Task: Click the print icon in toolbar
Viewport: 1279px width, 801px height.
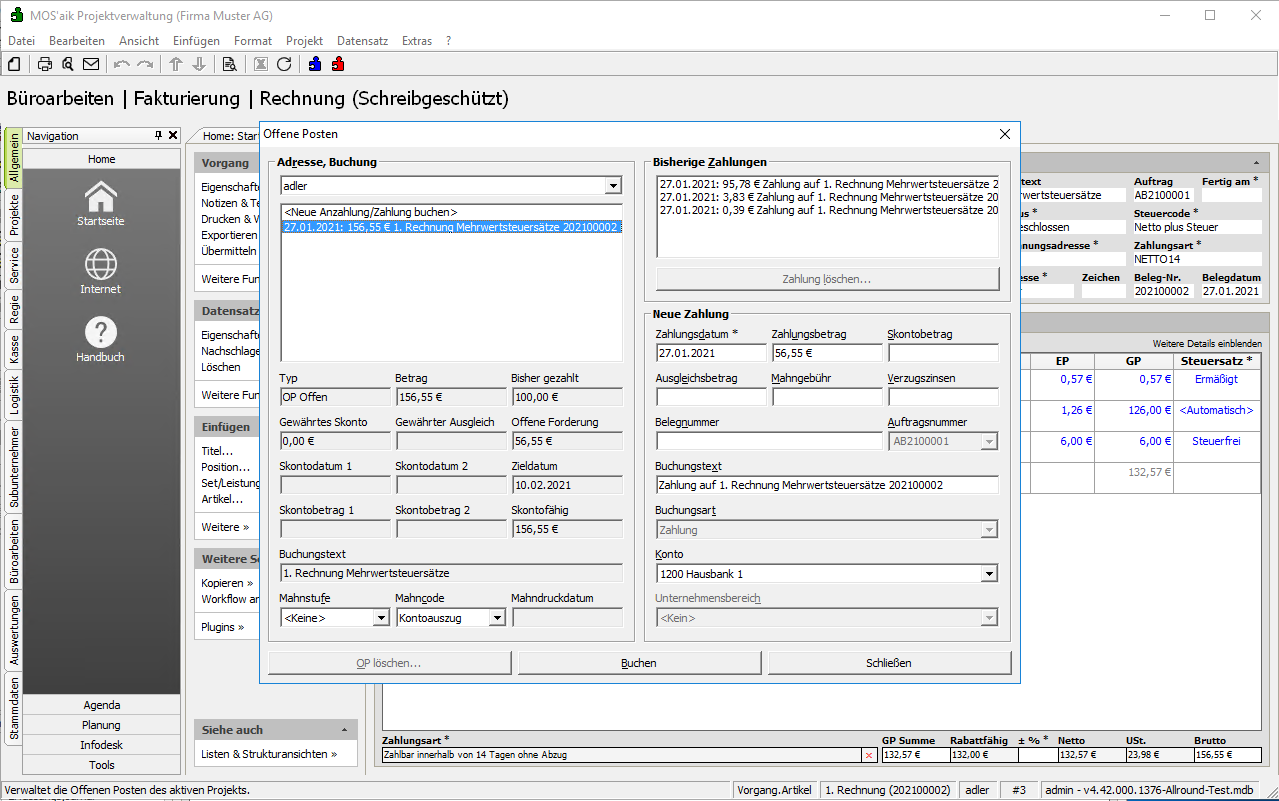Action: pyautogui.click(x=45, y=64)
